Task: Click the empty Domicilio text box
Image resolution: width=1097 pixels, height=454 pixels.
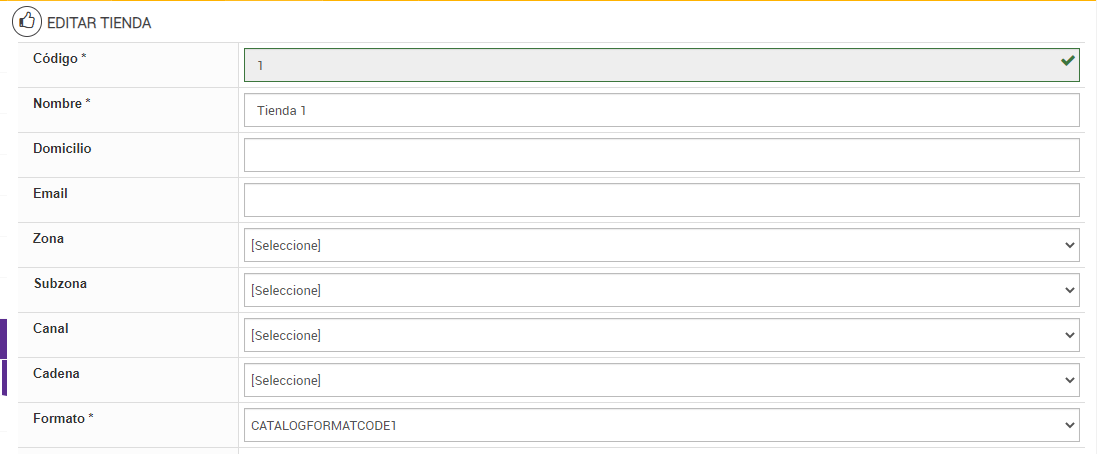Action: [661, 155]
